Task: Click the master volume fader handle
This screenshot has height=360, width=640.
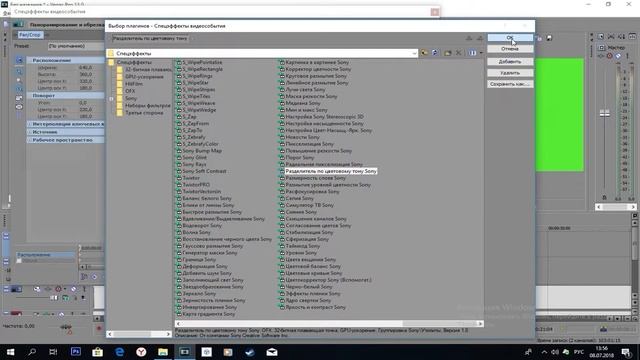Action: (604, 113)
